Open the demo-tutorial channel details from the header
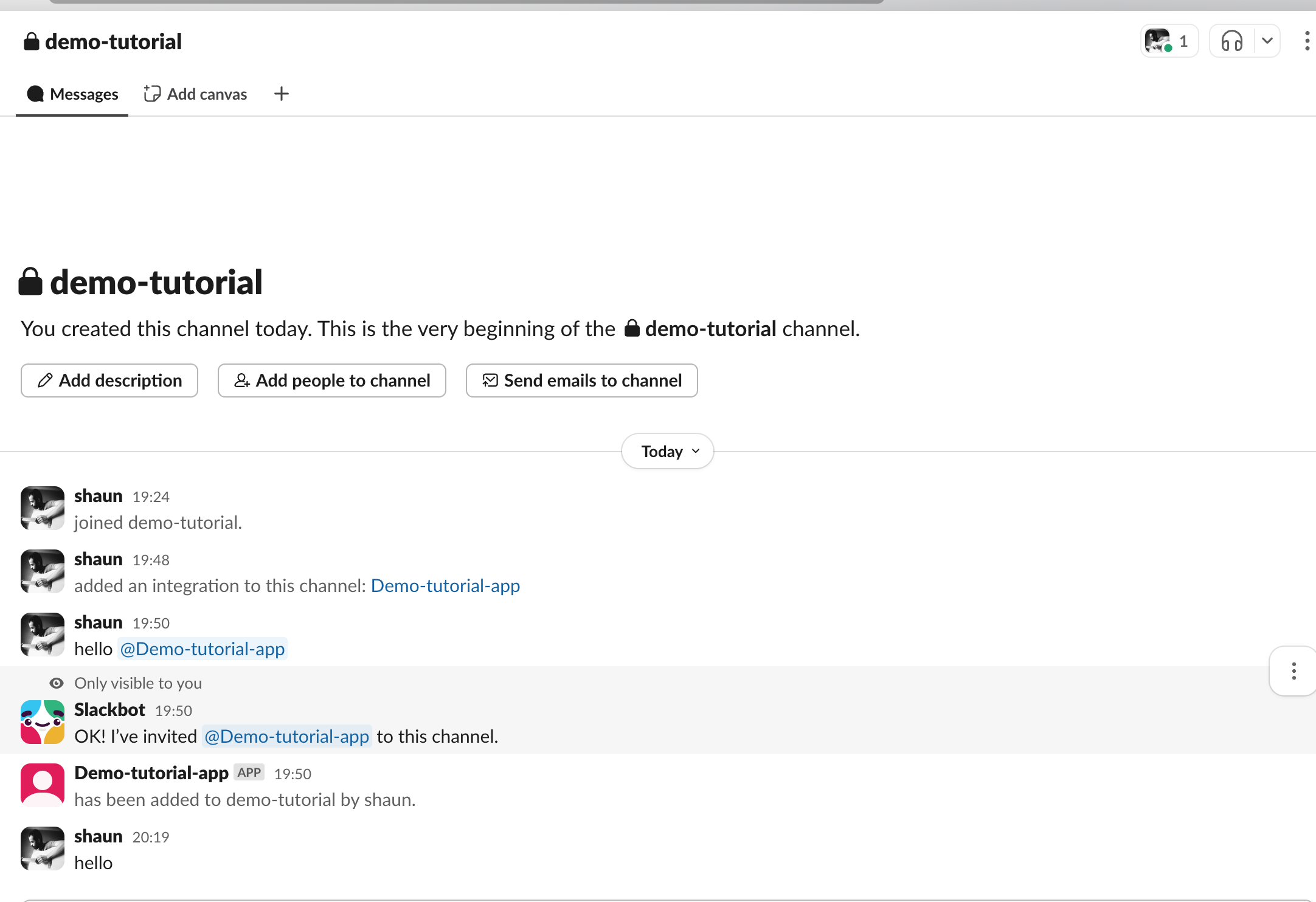This screenshot has height=902, width=1316. pos(113,41)
